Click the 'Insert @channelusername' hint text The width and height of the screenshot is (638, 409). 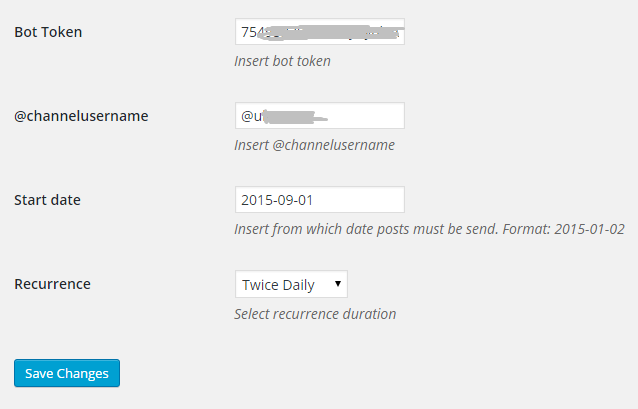click(315, 145)
